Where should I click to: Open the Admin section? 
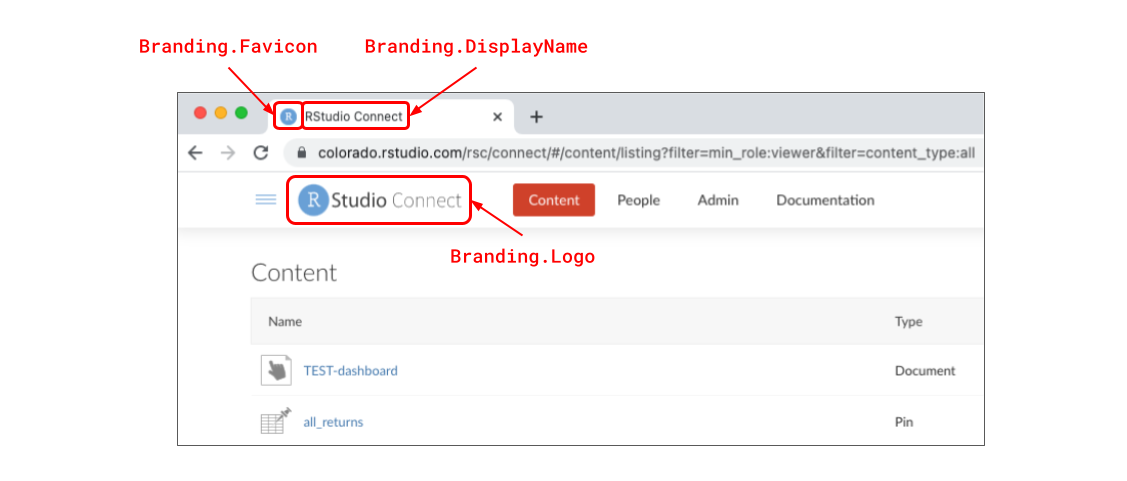pos(718,200)
